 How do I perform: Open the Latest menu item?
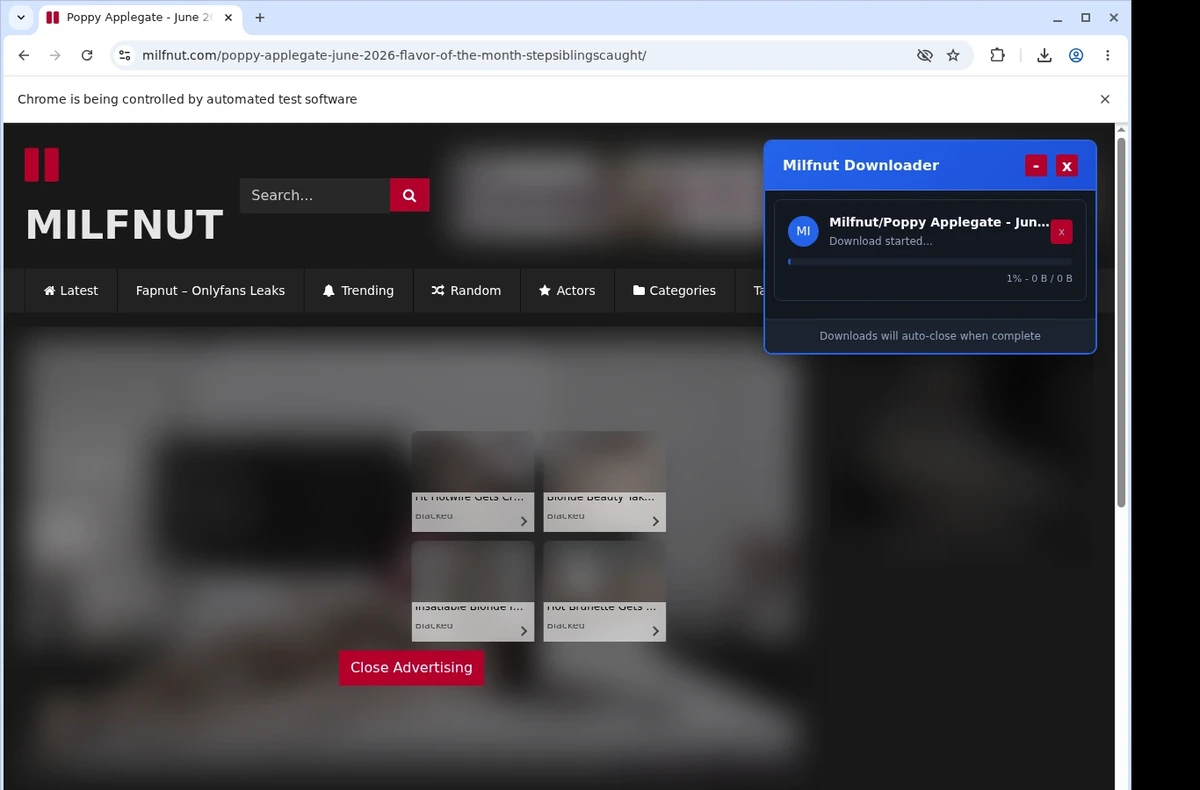[x=71, y=290]
